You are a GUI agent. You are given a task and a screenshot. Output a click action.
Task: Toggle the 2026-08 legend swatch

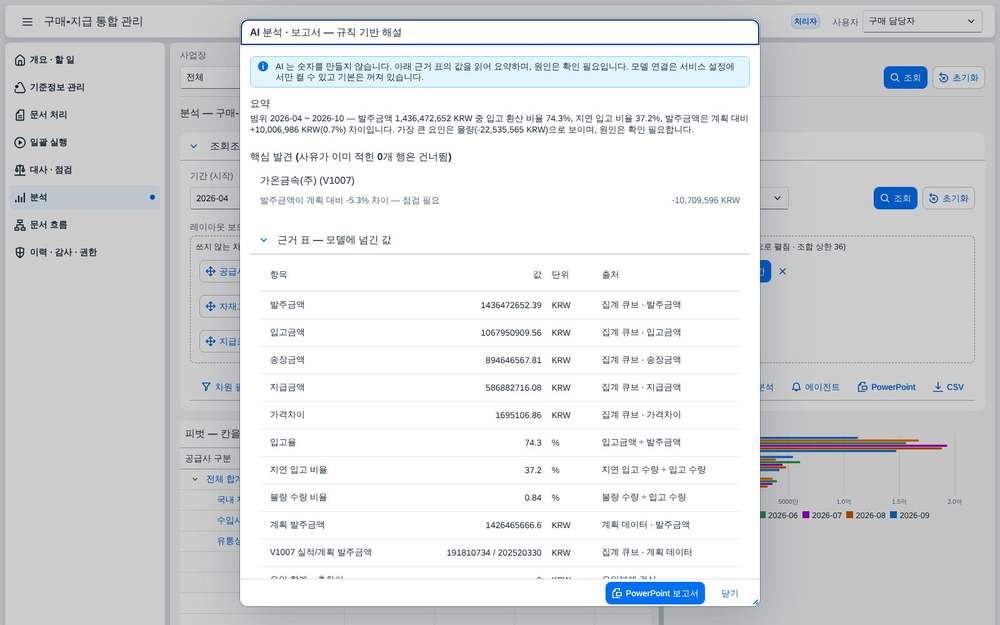coord(850,515)
